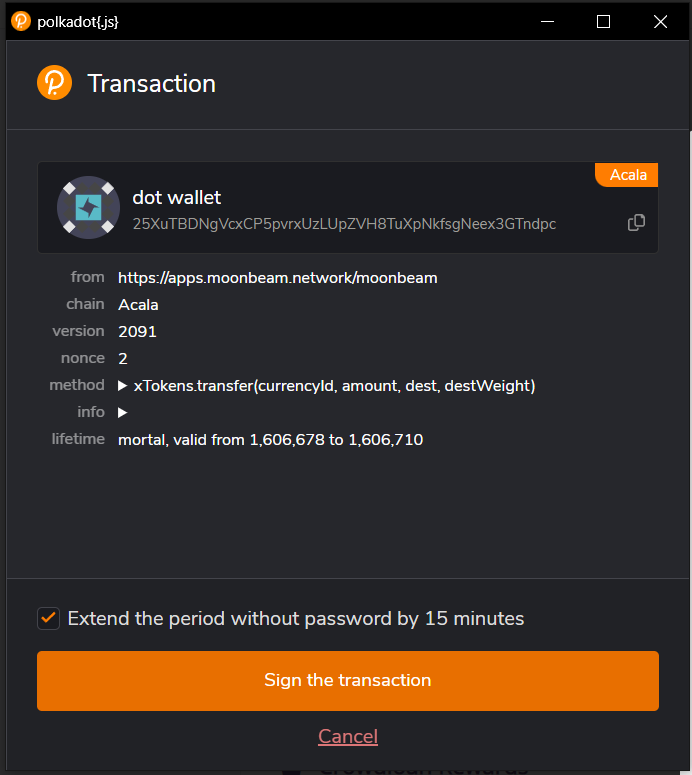Click the Transaction heading
Screen dimensions: 692x775
pos(152,84)
